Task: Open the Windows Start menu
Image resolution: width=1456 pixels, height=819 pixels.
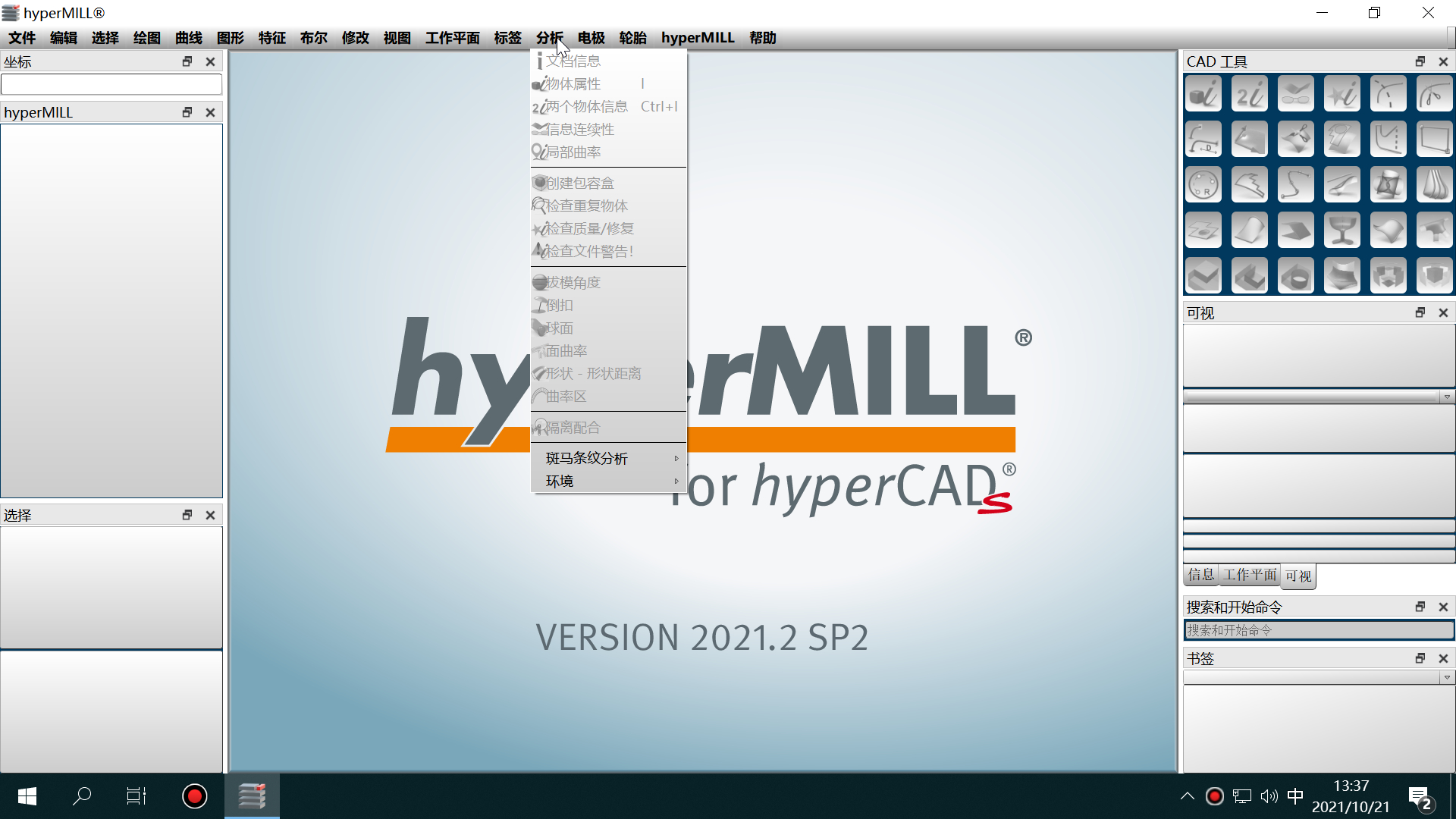Action: pos(27,796)
